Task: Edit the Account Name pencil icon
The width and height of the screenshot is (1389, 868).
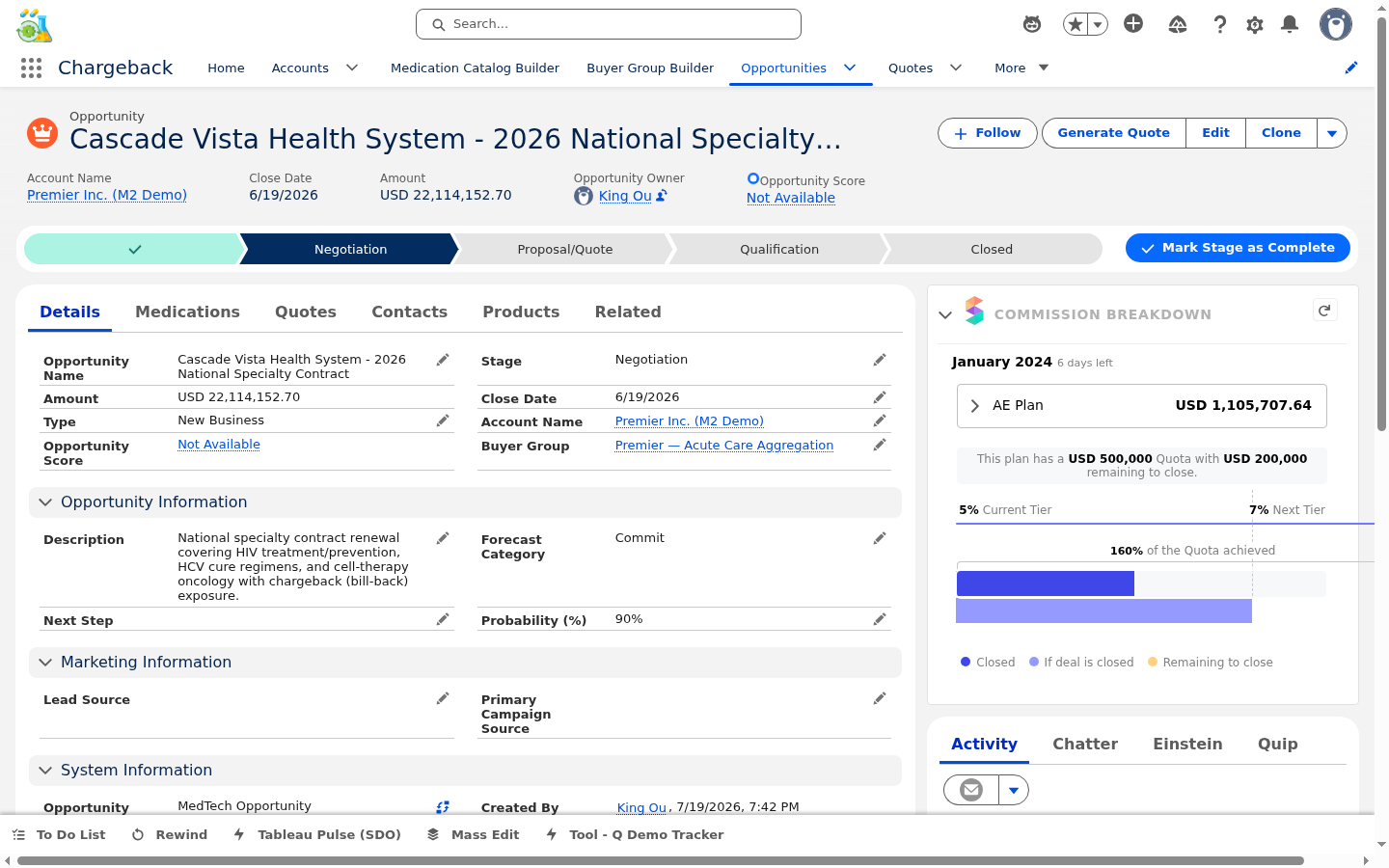Action: [880, 420]
